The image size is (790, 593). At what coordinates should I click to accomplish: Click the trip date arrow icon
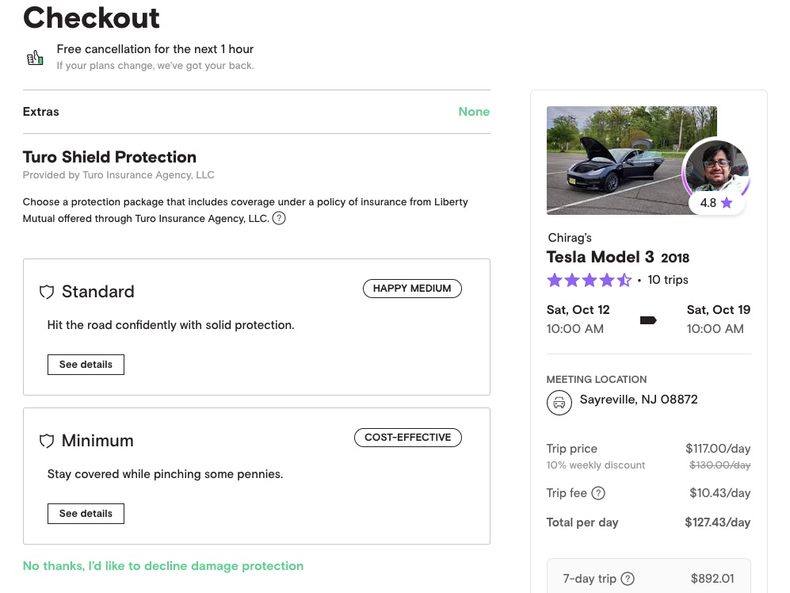(648, 320)
